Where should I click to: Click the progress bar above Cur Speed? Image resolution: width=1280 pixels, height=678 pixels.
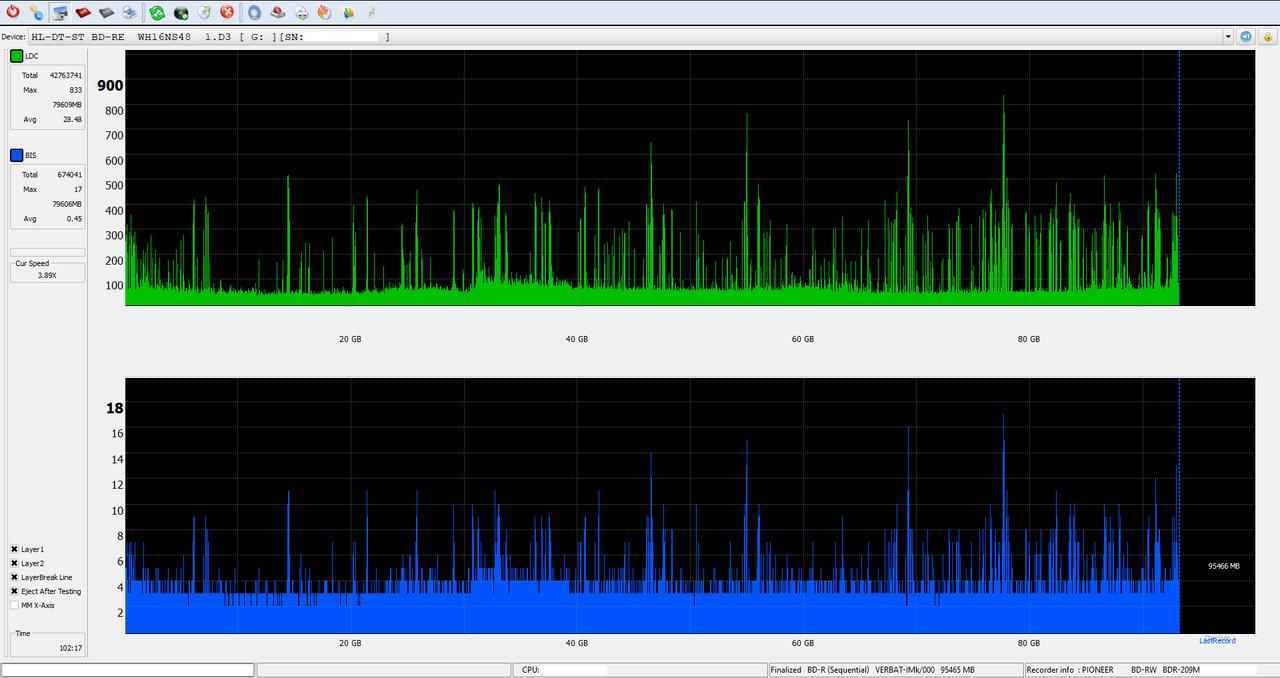point(47,252)
